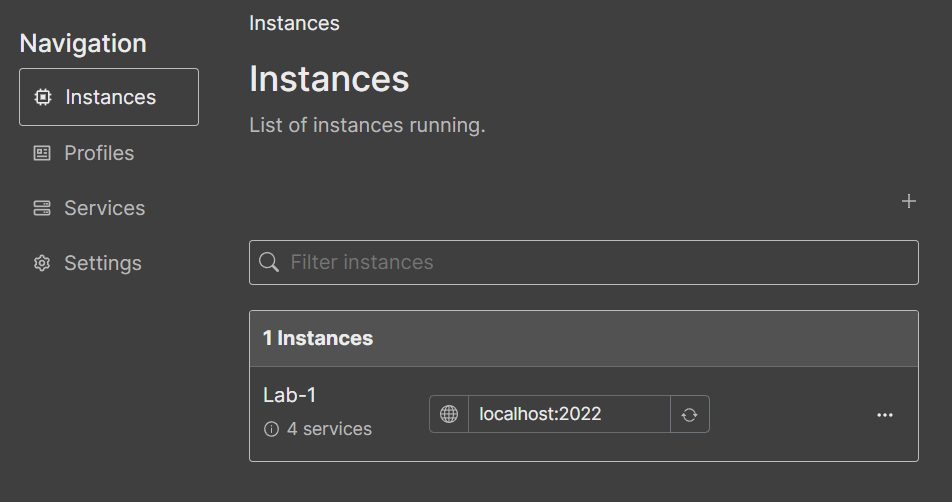This screenshot has width=952, height=502.
Task: Click the Settings gear icon
Action: [x=42, y=263]
